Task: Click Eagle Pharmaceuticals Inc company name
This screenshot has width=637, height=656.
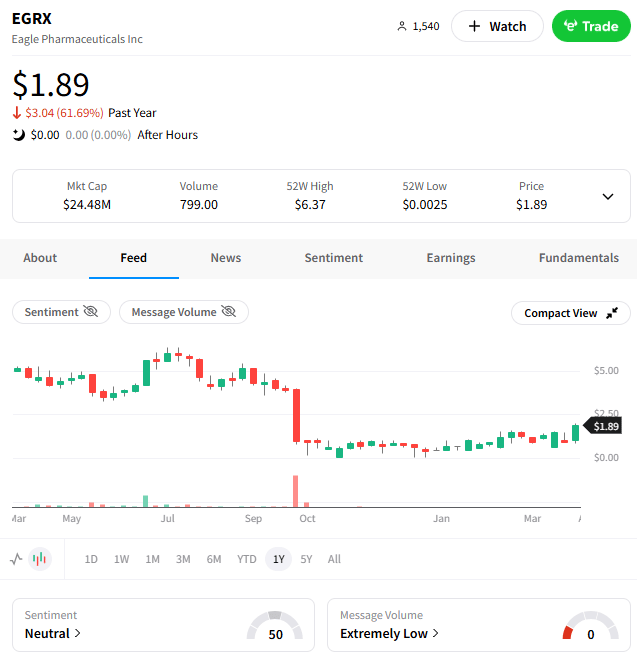Action: pyautogui.click(x=77, y=39)
